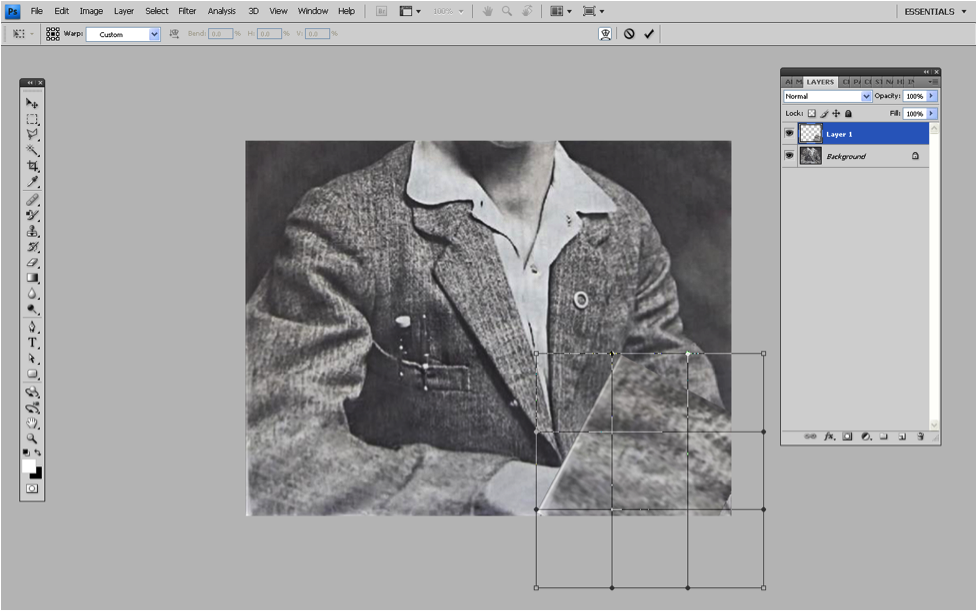
Task: Hide Layer 1 using eye icon
Action: pos(789,133)
